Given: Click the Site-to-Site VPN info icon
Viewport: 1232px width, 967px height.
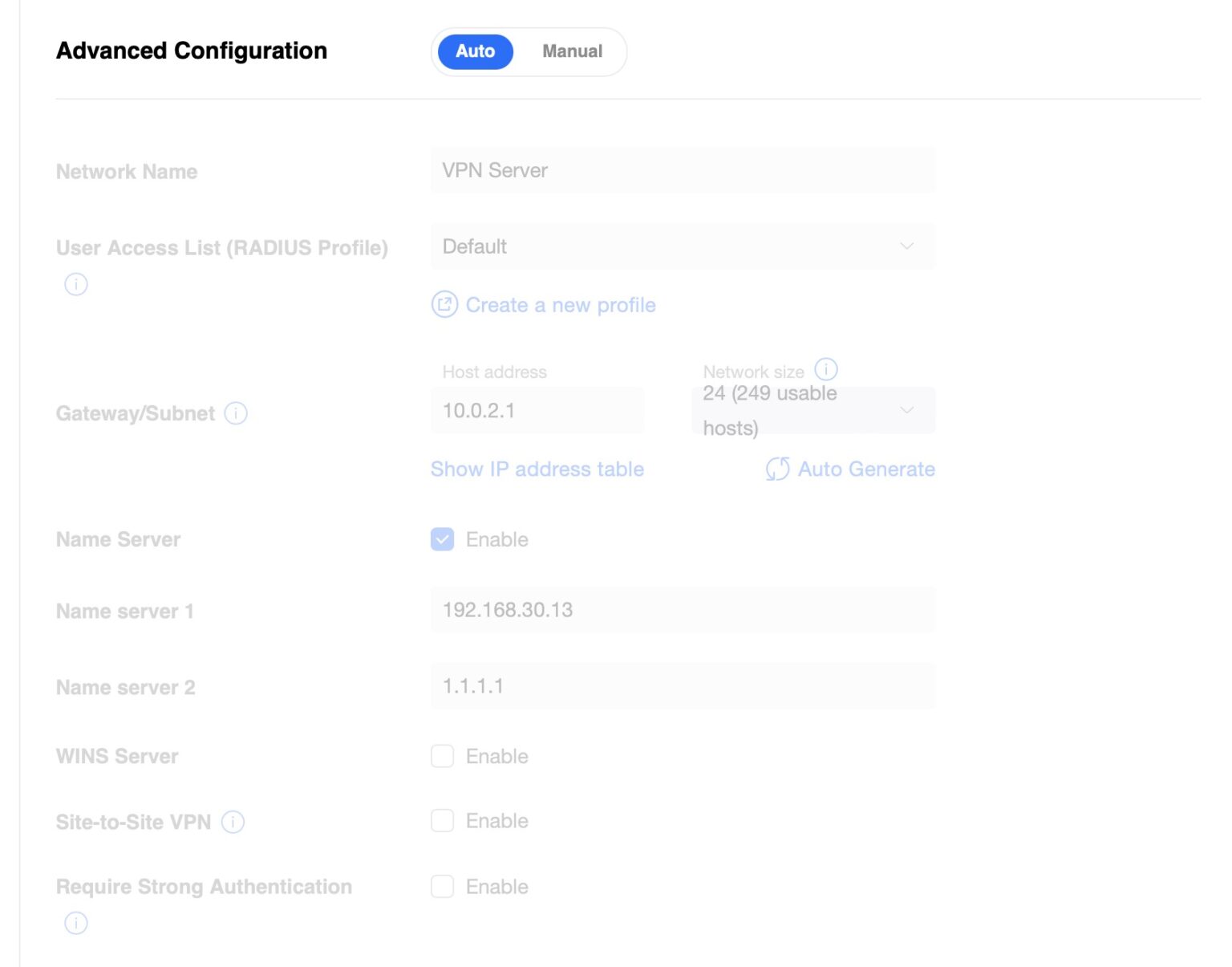Looking at the screenshot, I should point(233,822).
